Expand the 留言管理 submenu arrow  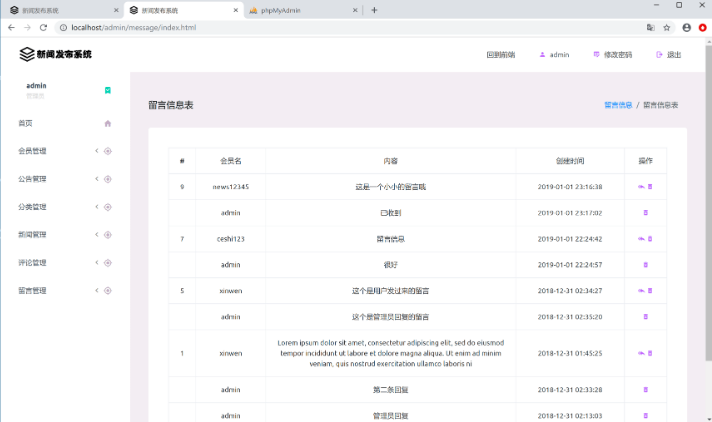coord(97,291)
